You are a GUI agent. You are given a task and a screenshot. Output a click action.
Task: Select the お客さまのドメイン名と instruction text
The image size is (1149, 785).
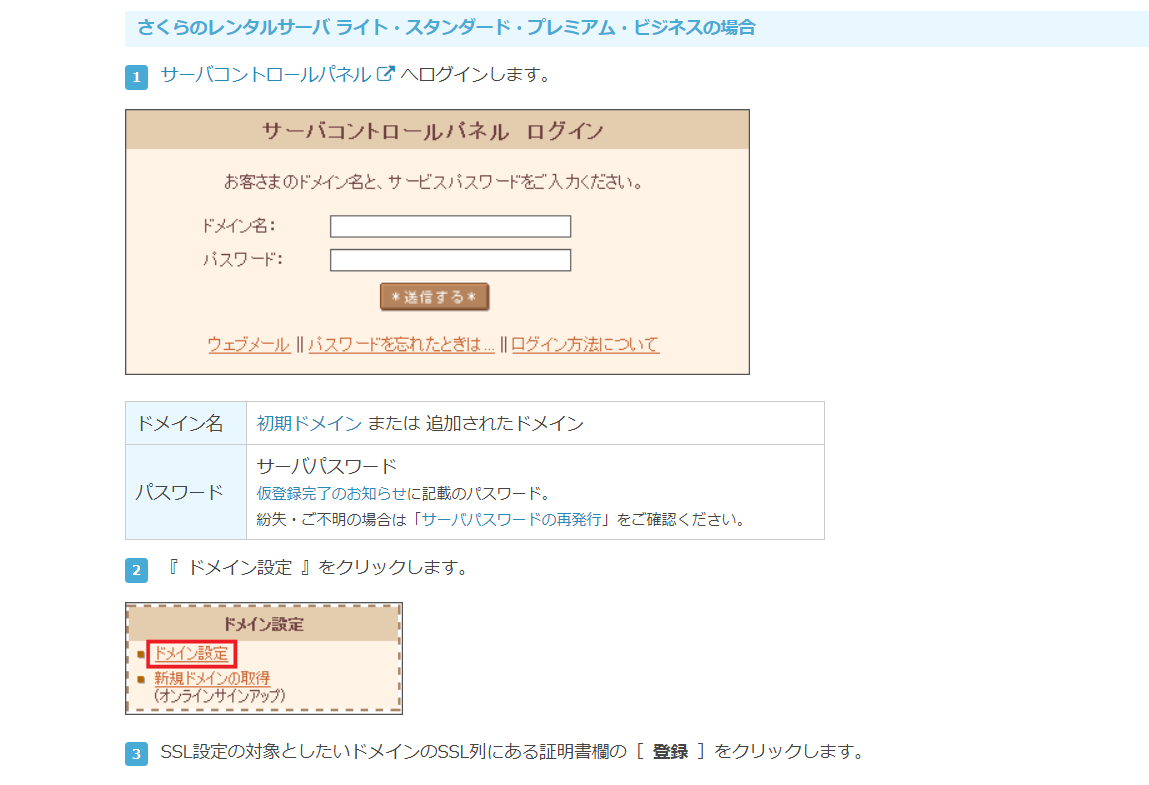coord(433,182)
